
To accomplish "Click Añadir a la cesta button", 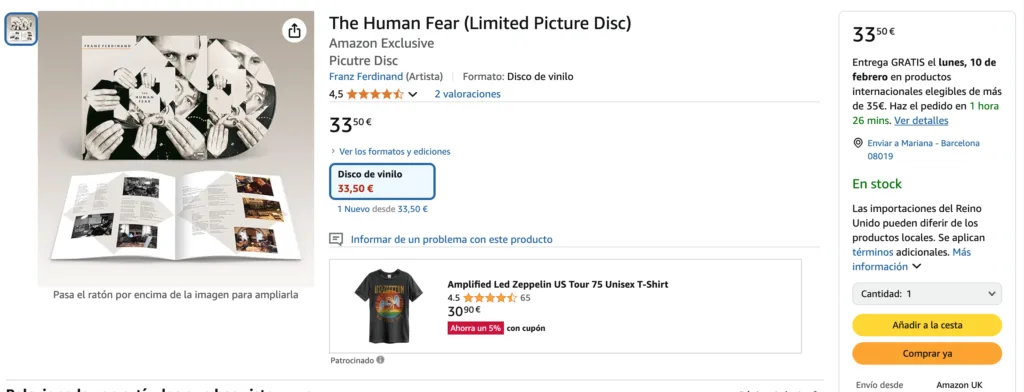I will click(927, 325).
